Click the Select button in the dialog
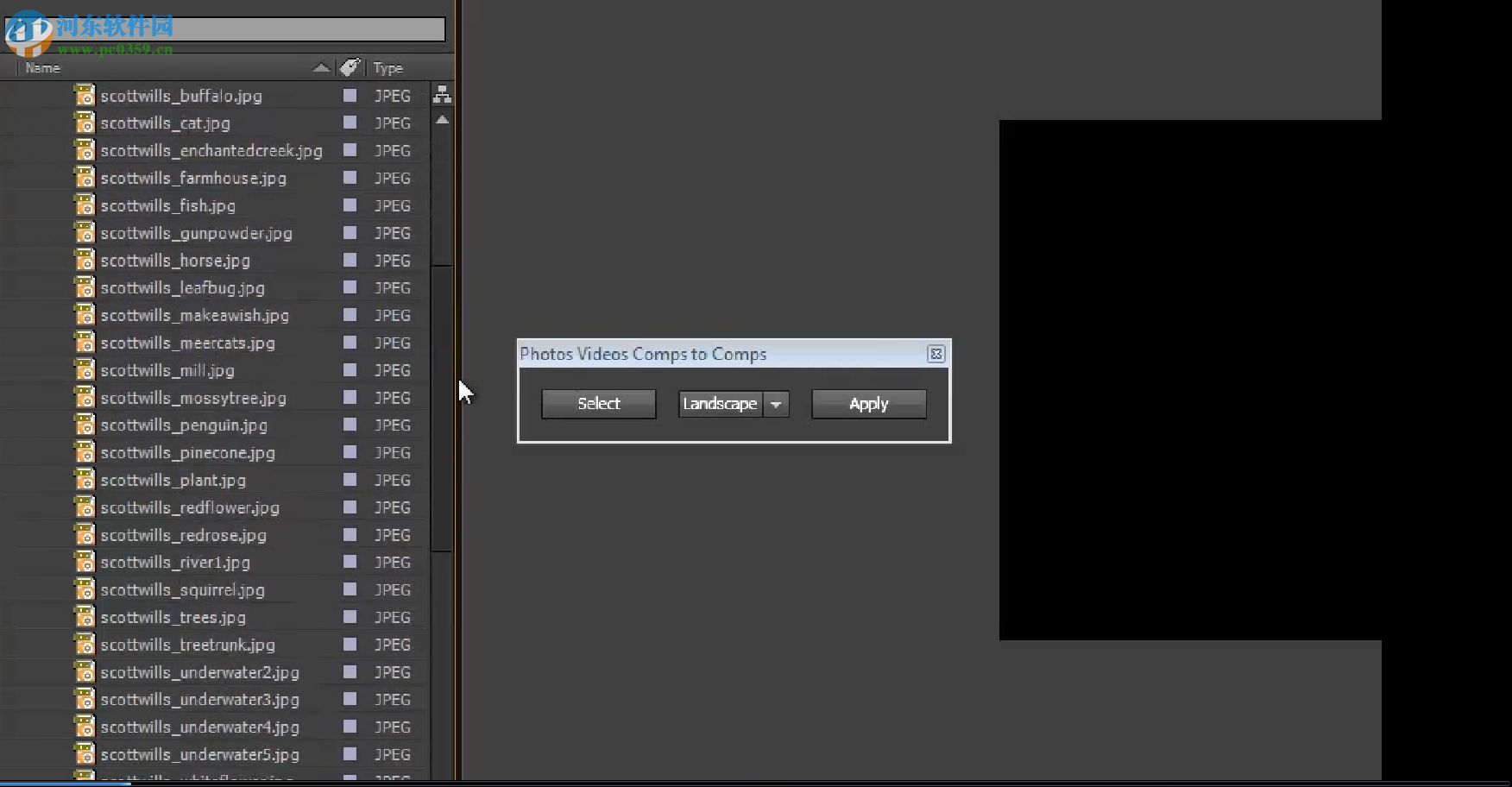1512x787 pixels. pos(599,404)
